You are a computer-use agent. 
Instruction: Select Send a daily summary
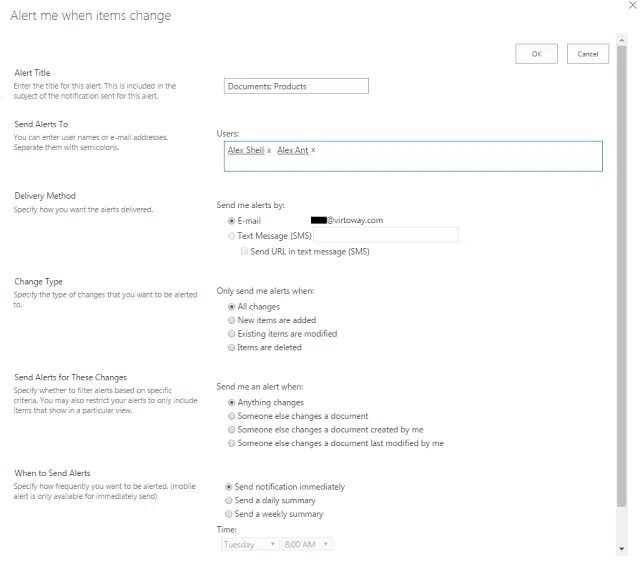pyautogui.click(x=229, y=500)
